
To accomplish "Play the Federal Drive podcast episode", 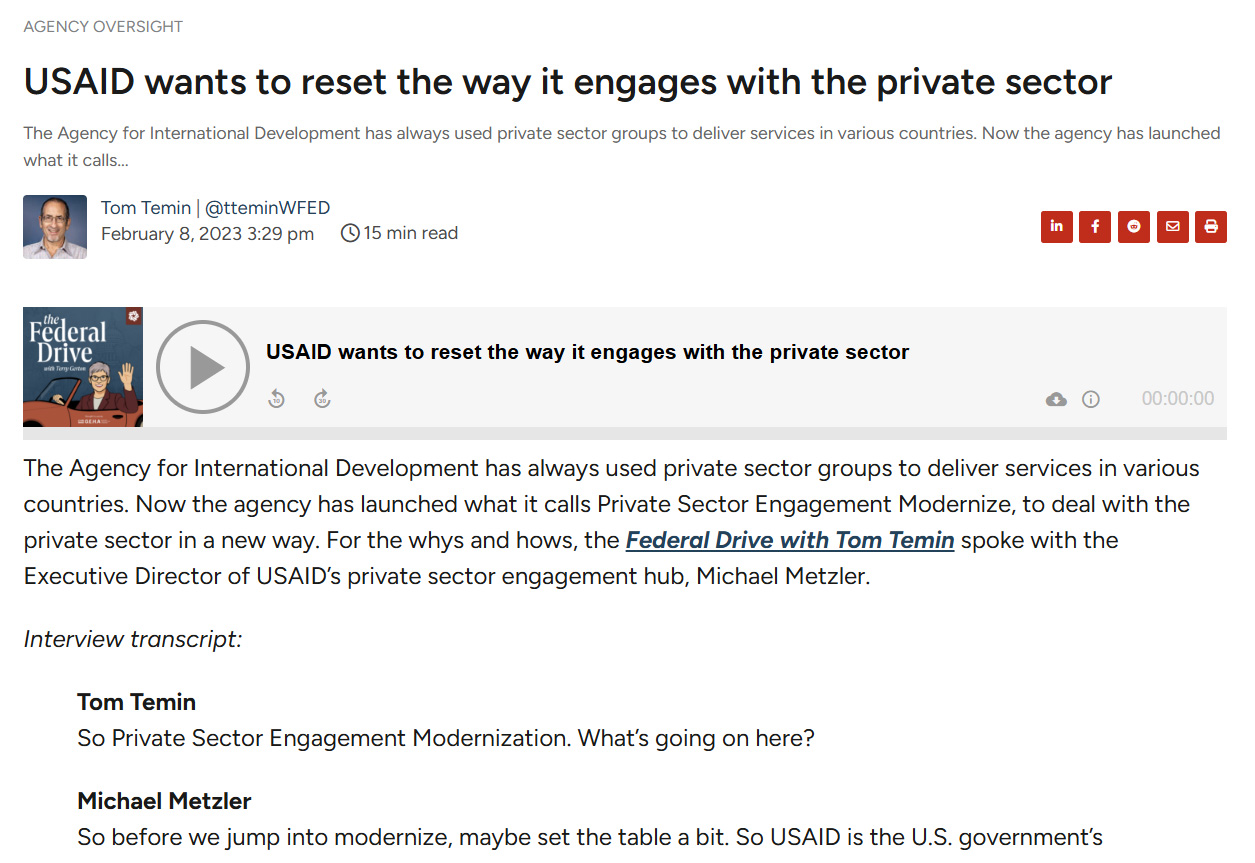I will [x=203, y=367].
